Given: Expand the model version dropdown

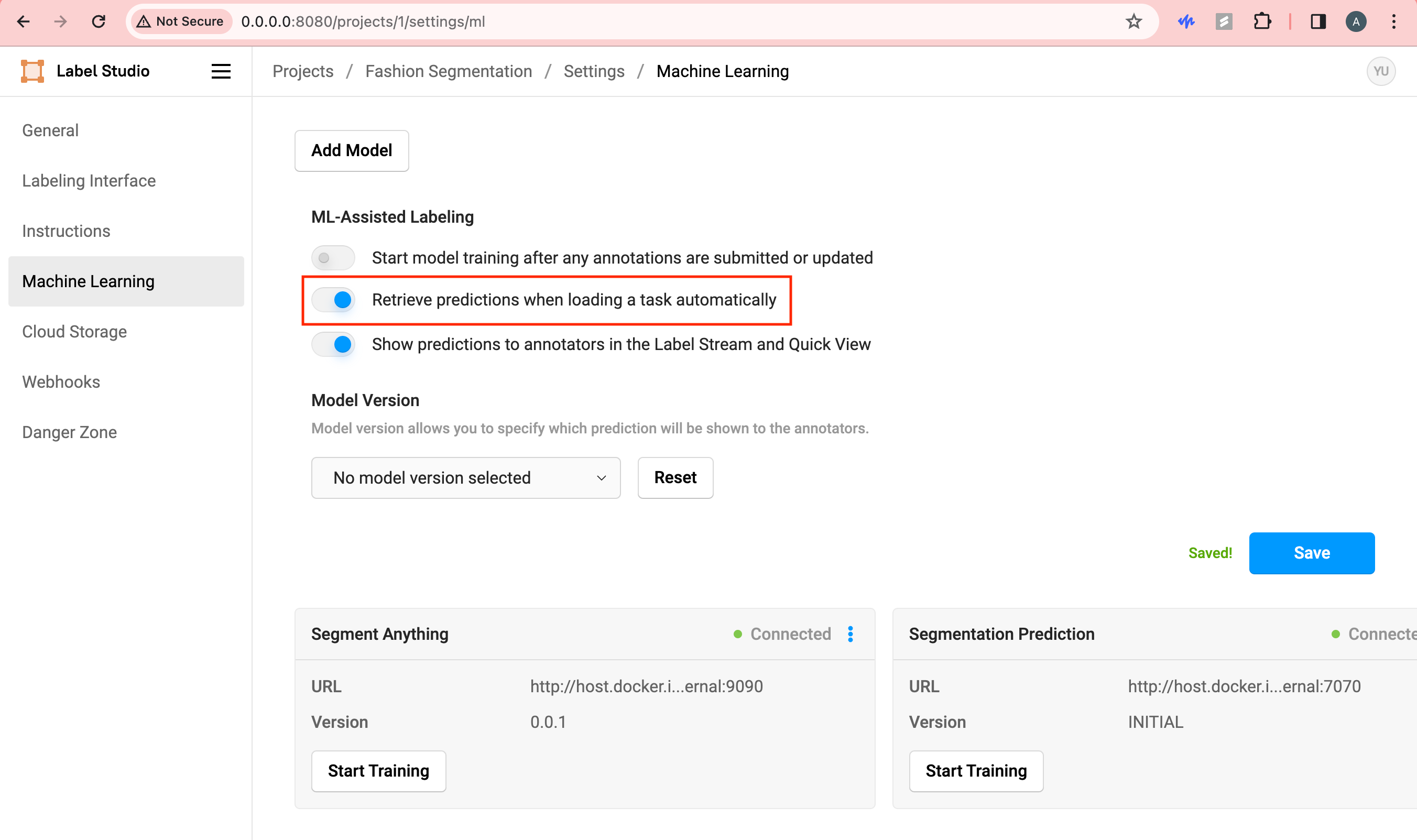Looking at the screenshot, I should tap(465, 478).
